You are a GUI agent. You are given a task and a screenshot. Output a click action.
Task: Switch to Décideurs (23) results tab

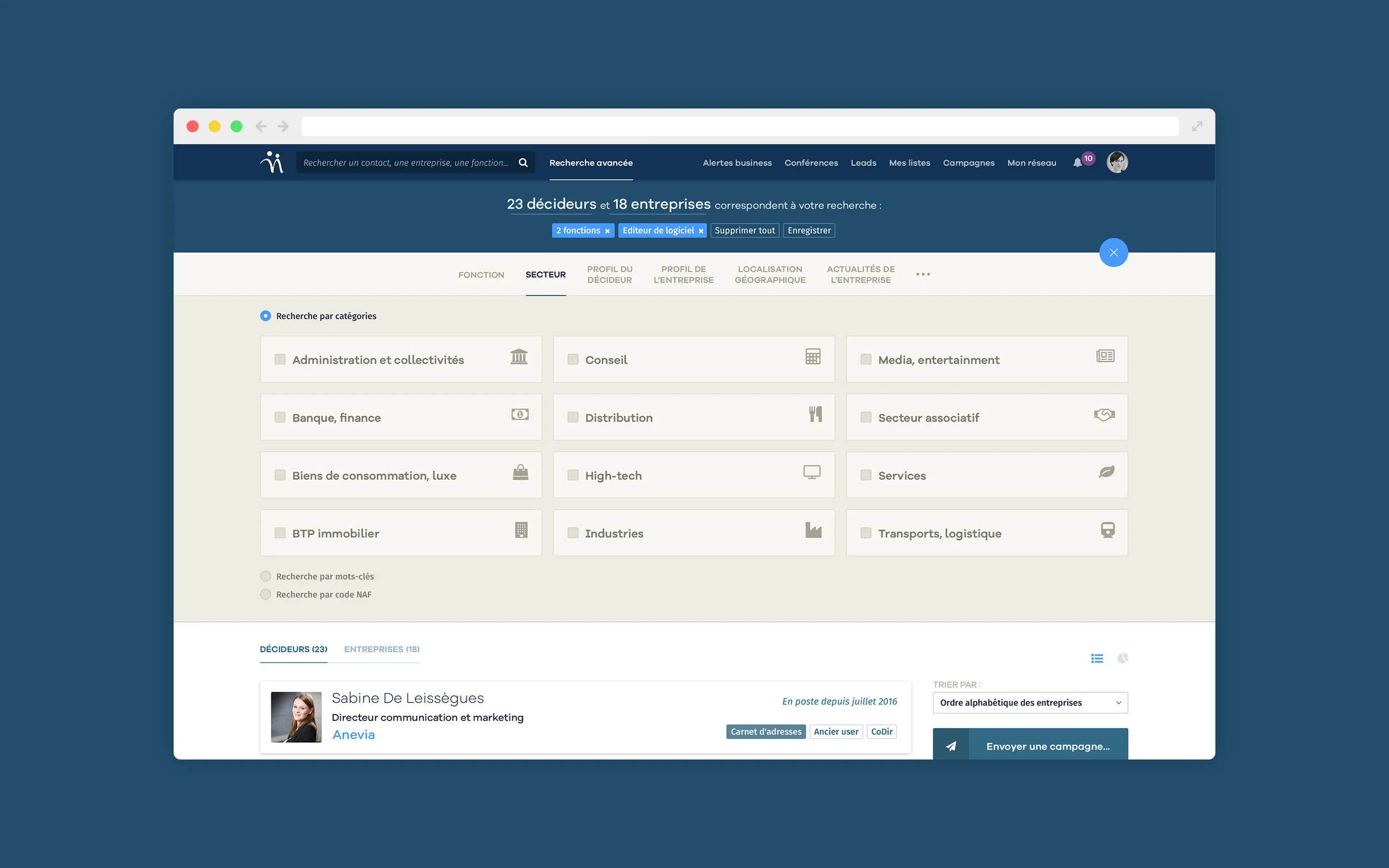click(293, 649)
